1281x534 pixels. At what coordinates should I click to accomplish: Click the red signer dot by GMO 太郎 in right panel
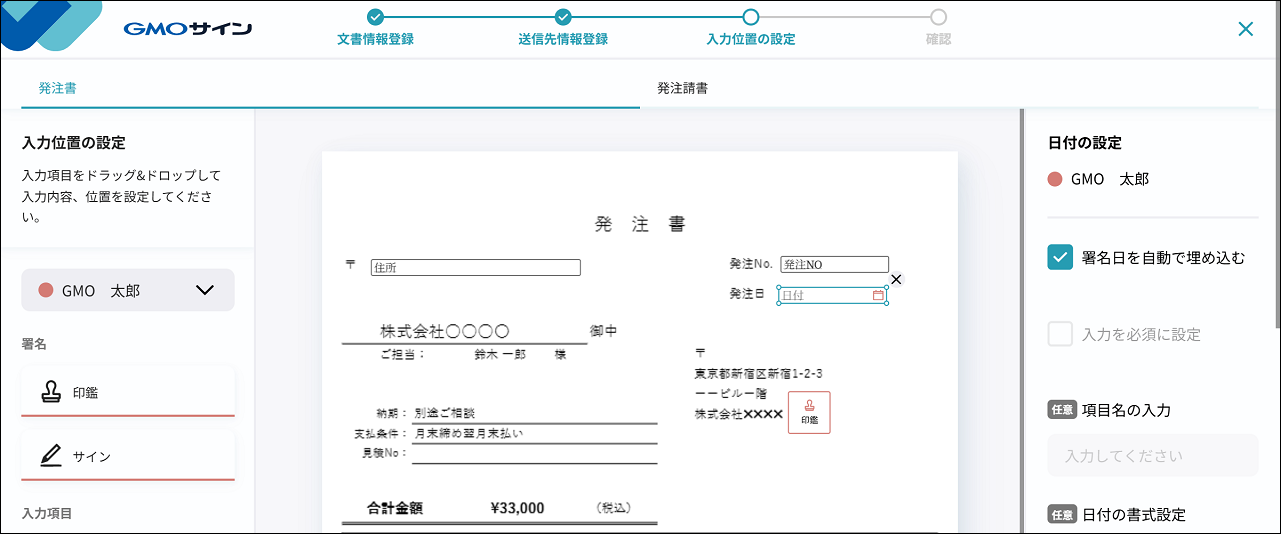tap(1054, 179)
